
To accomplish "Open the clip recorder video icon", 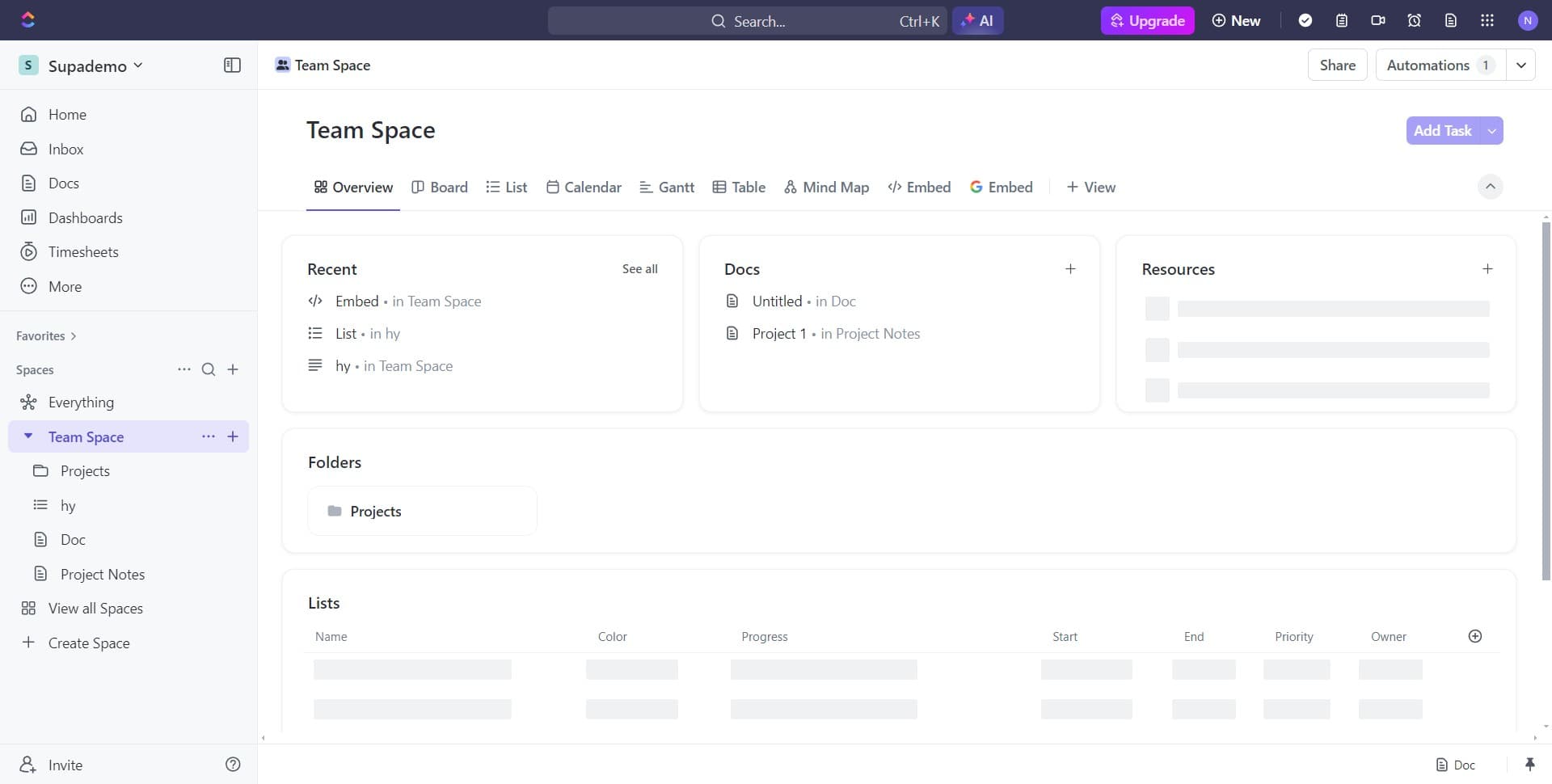I will tap(1378, 20).
